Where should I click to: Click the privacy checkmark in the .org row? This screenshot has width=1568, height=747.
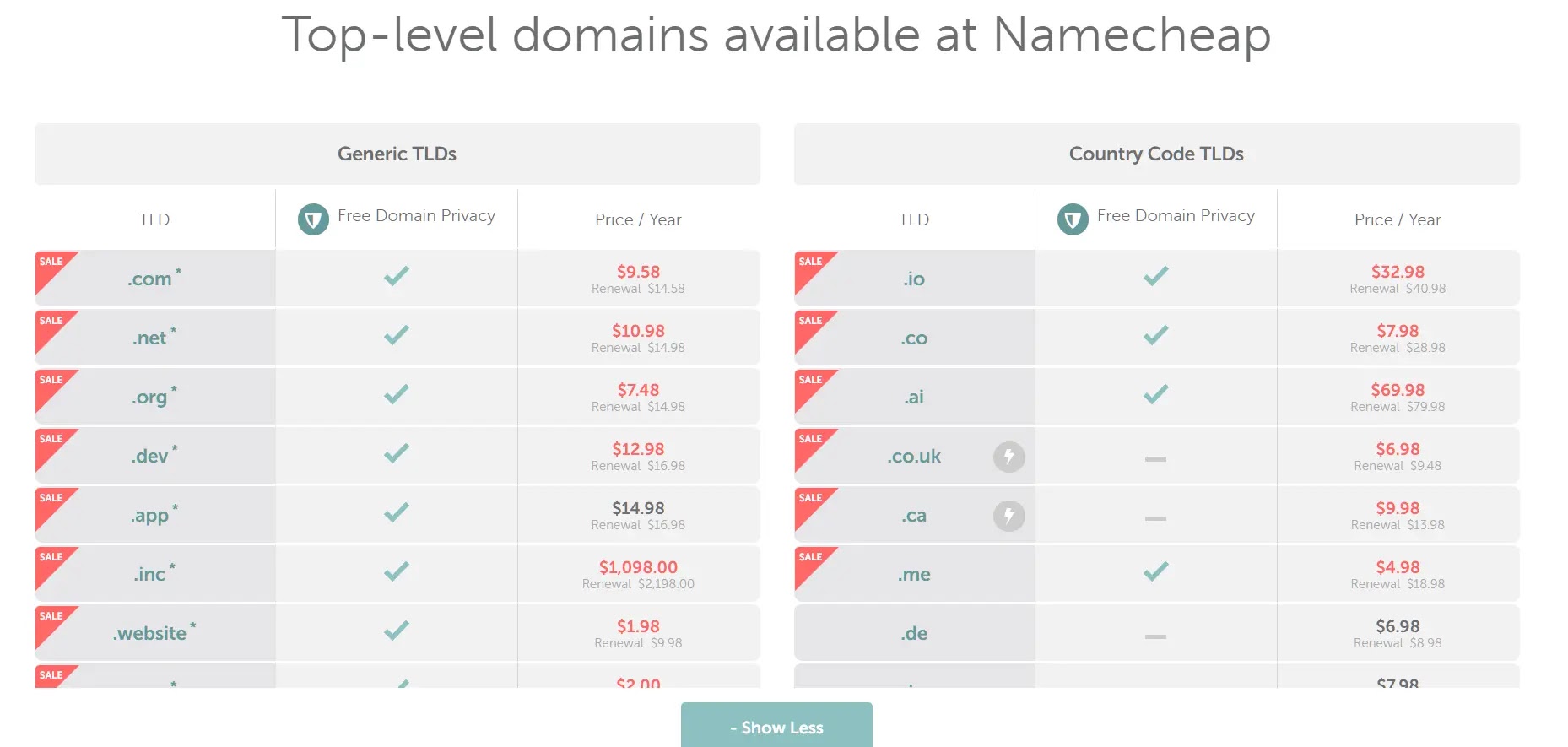[x=397, y=394]
